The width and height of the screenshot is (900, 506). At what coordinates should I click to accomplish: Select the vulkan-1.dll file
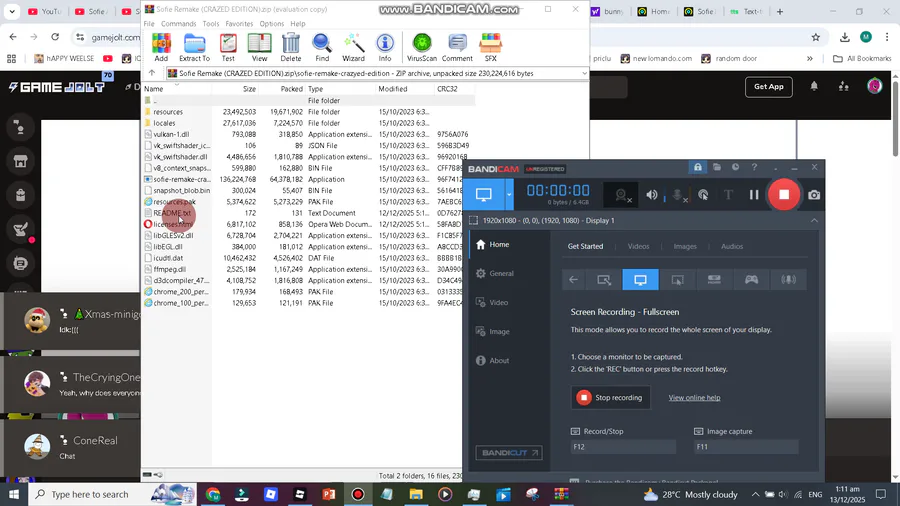171,134
